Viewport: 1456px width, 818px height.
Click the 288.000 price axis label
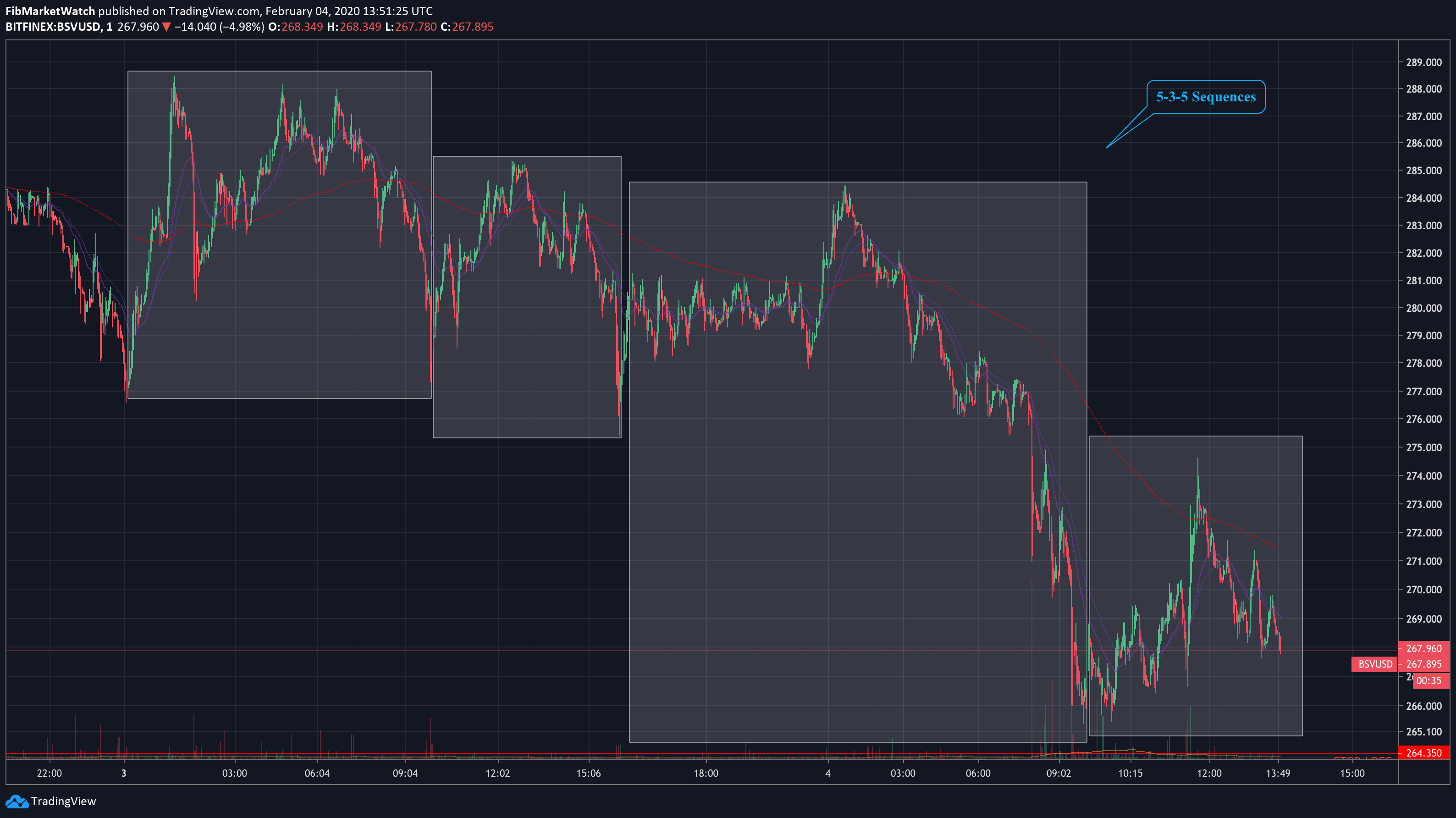click(x=1424, y=89)
